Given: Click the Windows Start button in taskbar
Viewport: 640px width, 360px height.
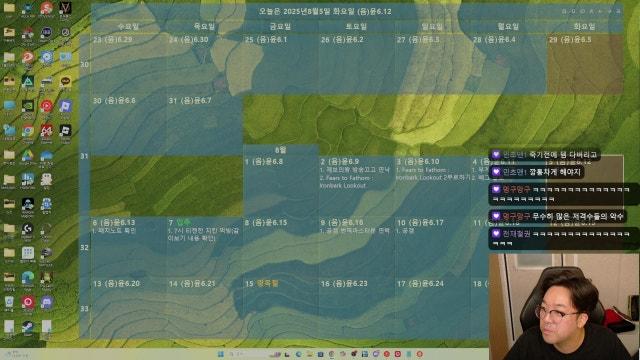Looking at the screenshot, I should (x=221, y=354).
